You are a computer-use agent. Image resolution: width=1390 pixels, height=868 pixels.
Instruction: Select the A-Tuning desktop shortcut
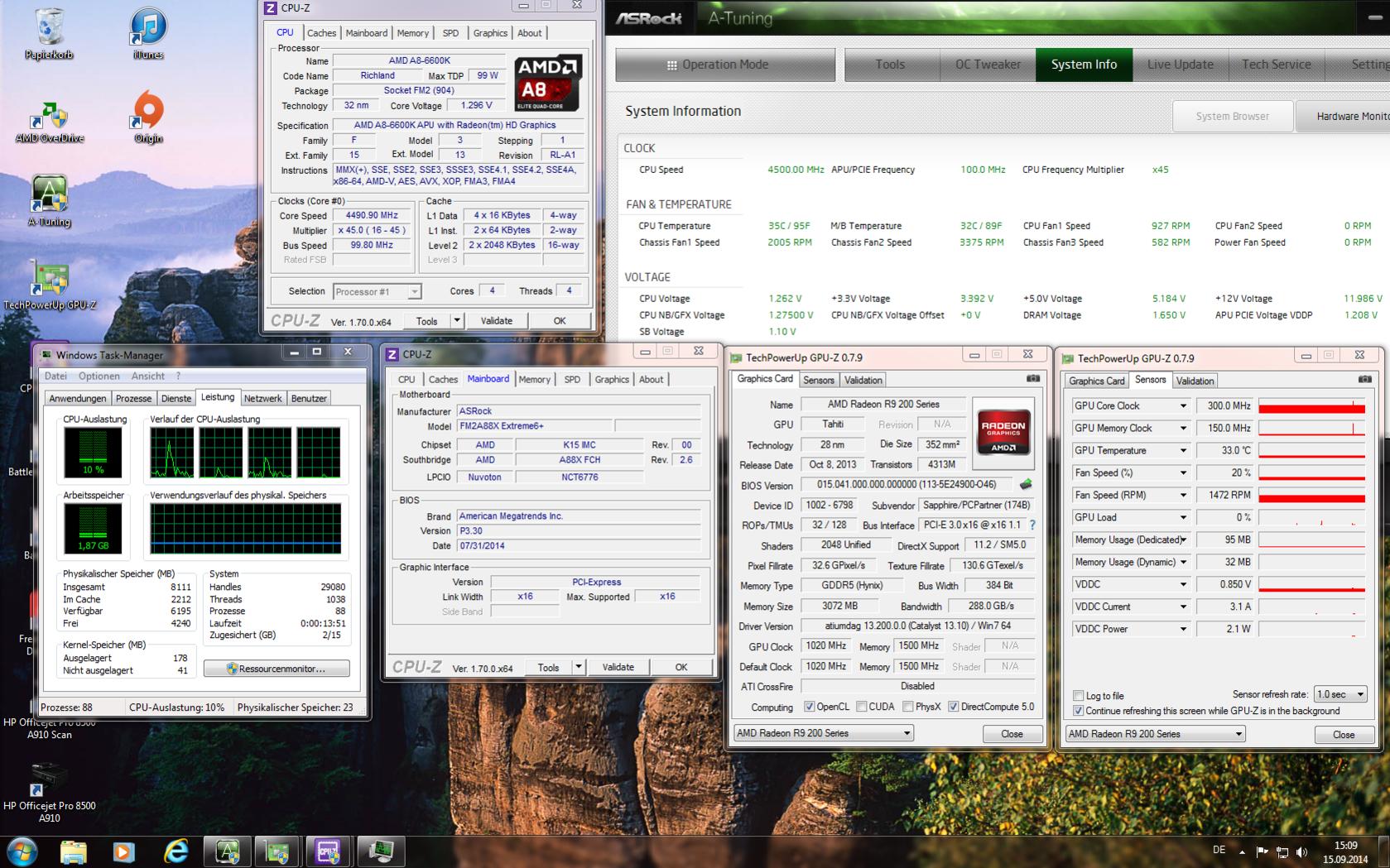[x=50, y=200]
